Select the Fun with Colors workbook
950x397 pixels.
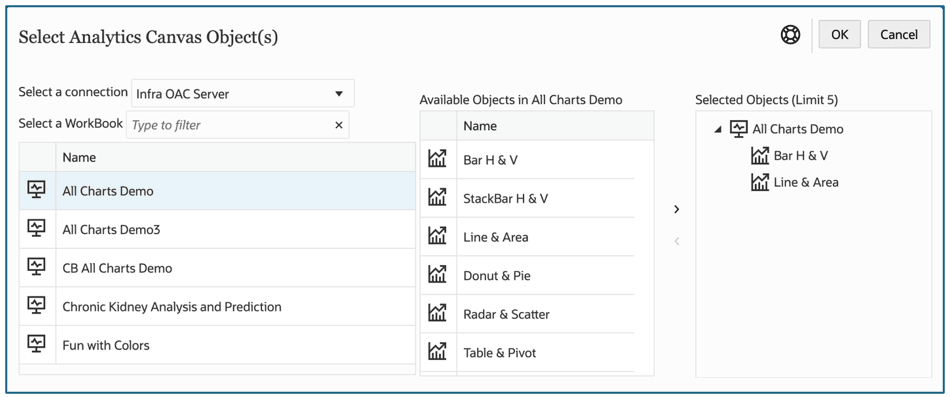pos(217,345)
